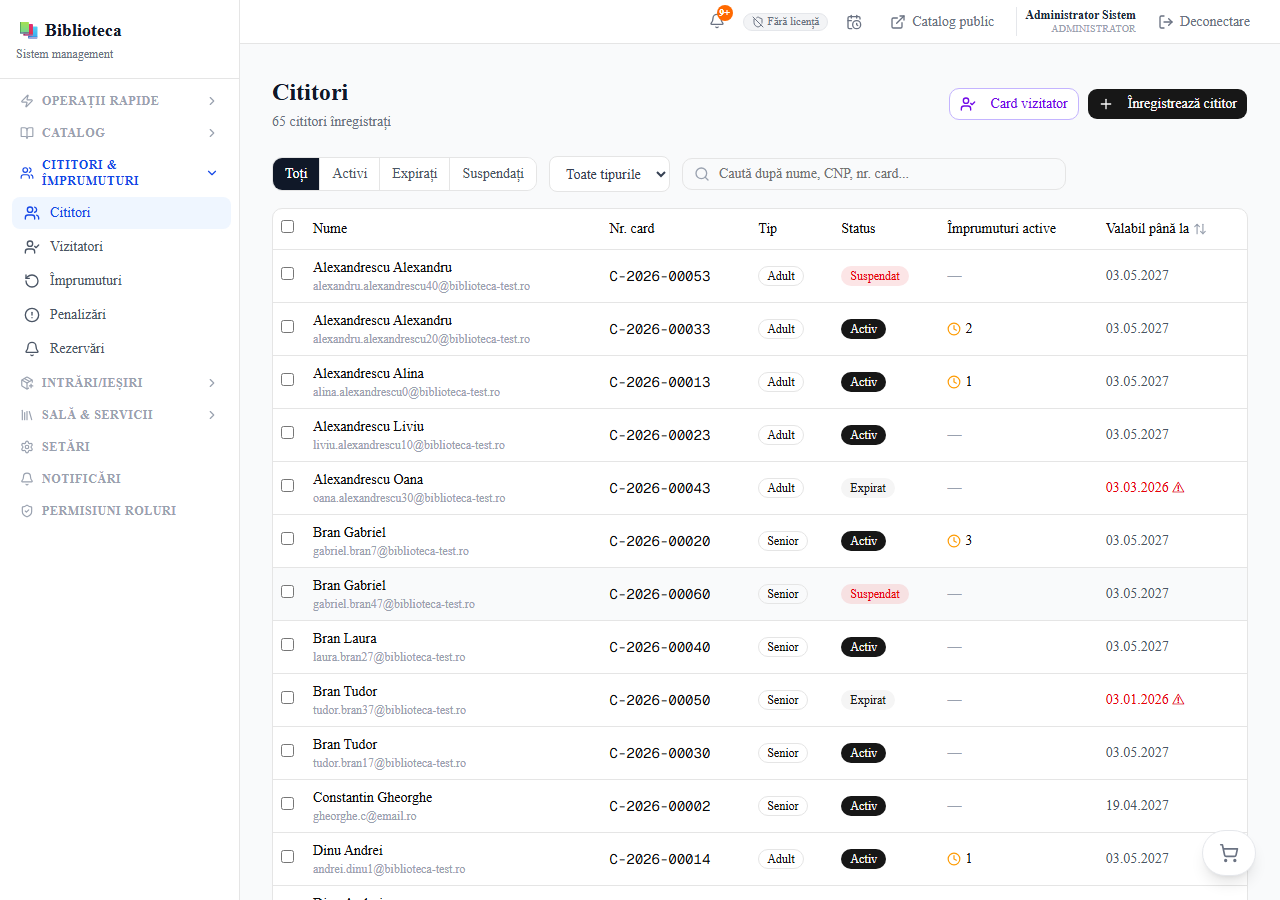The width and height of the screenshot is (1280, 900).
Task: Open SETĂRI via the gear icon
Action: [x=27, y=447]
